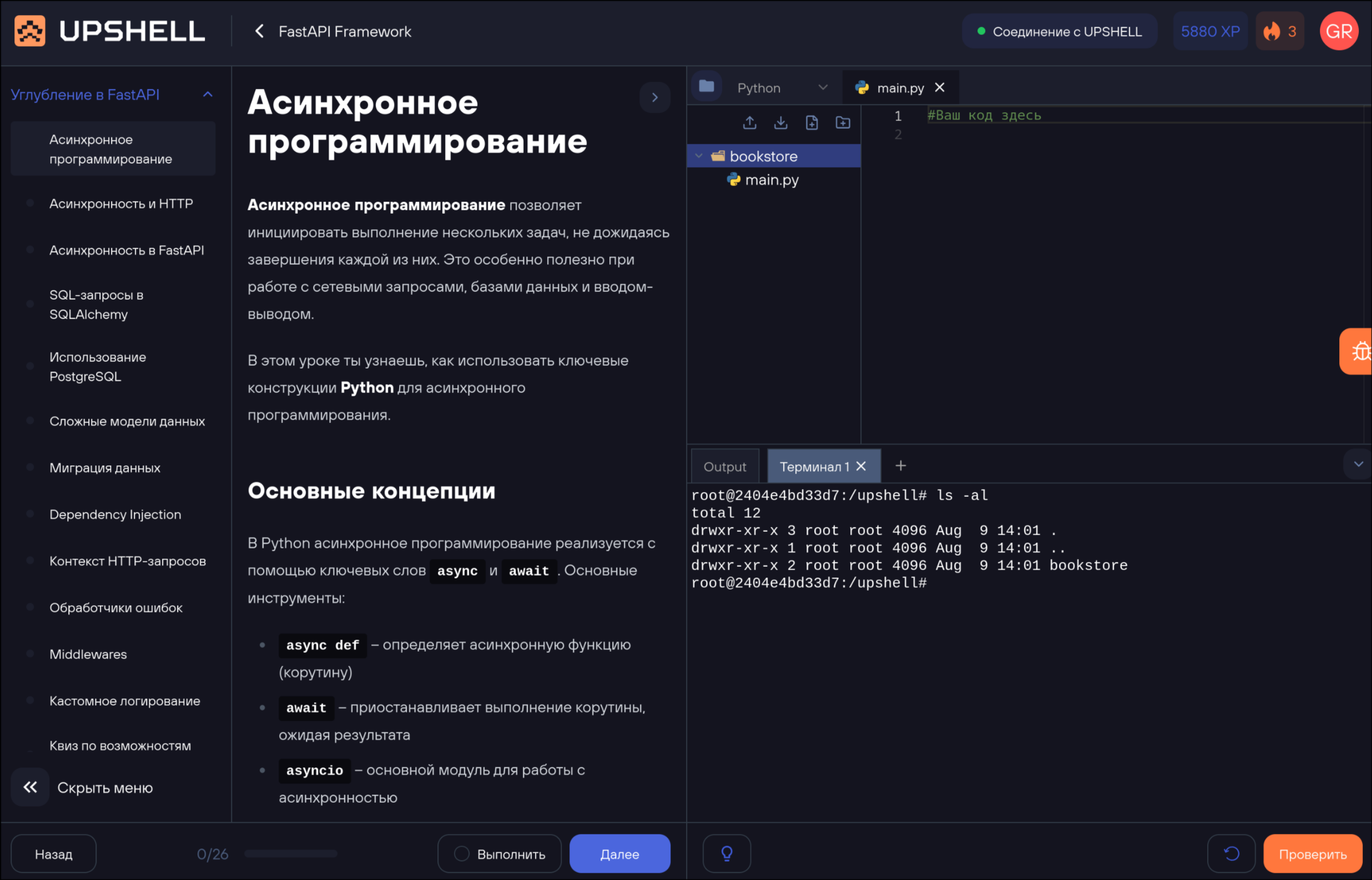Image resolution: width=1372 pixels, height=880 pixels.
Task: Reset the code with the circular arrow button
Action: 1232,854
